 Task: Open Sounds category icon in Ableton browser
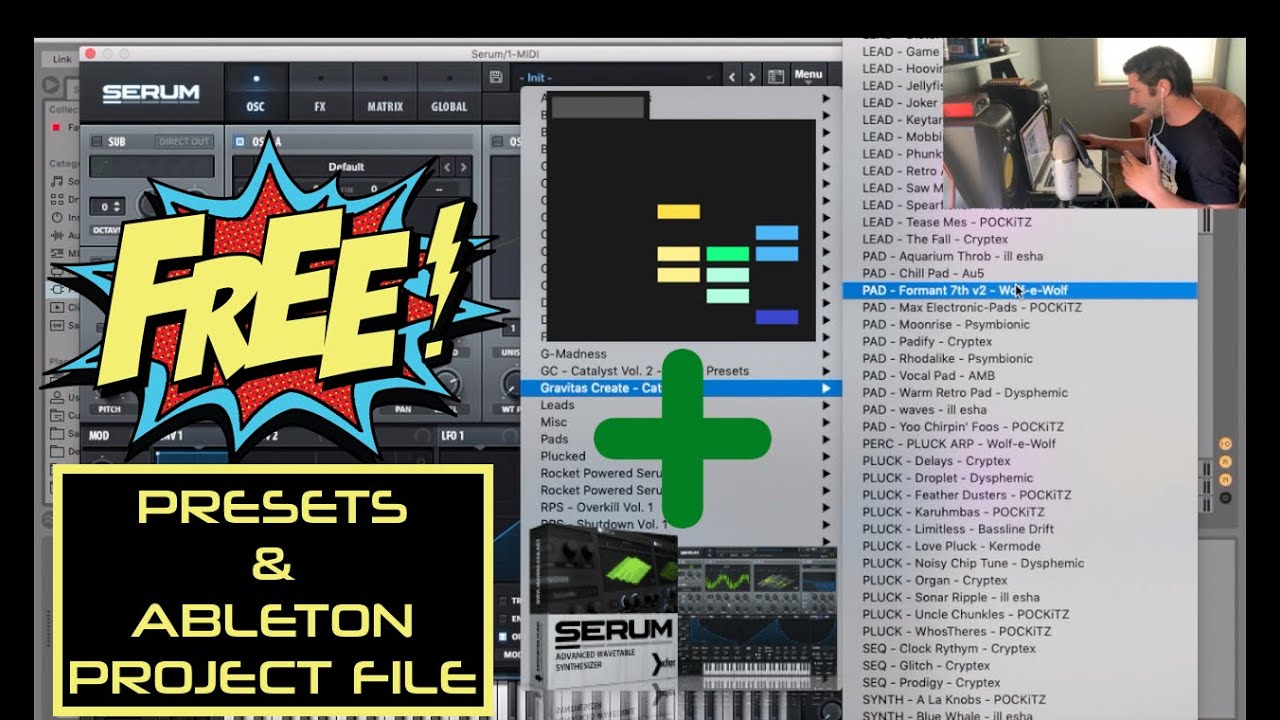55,181
